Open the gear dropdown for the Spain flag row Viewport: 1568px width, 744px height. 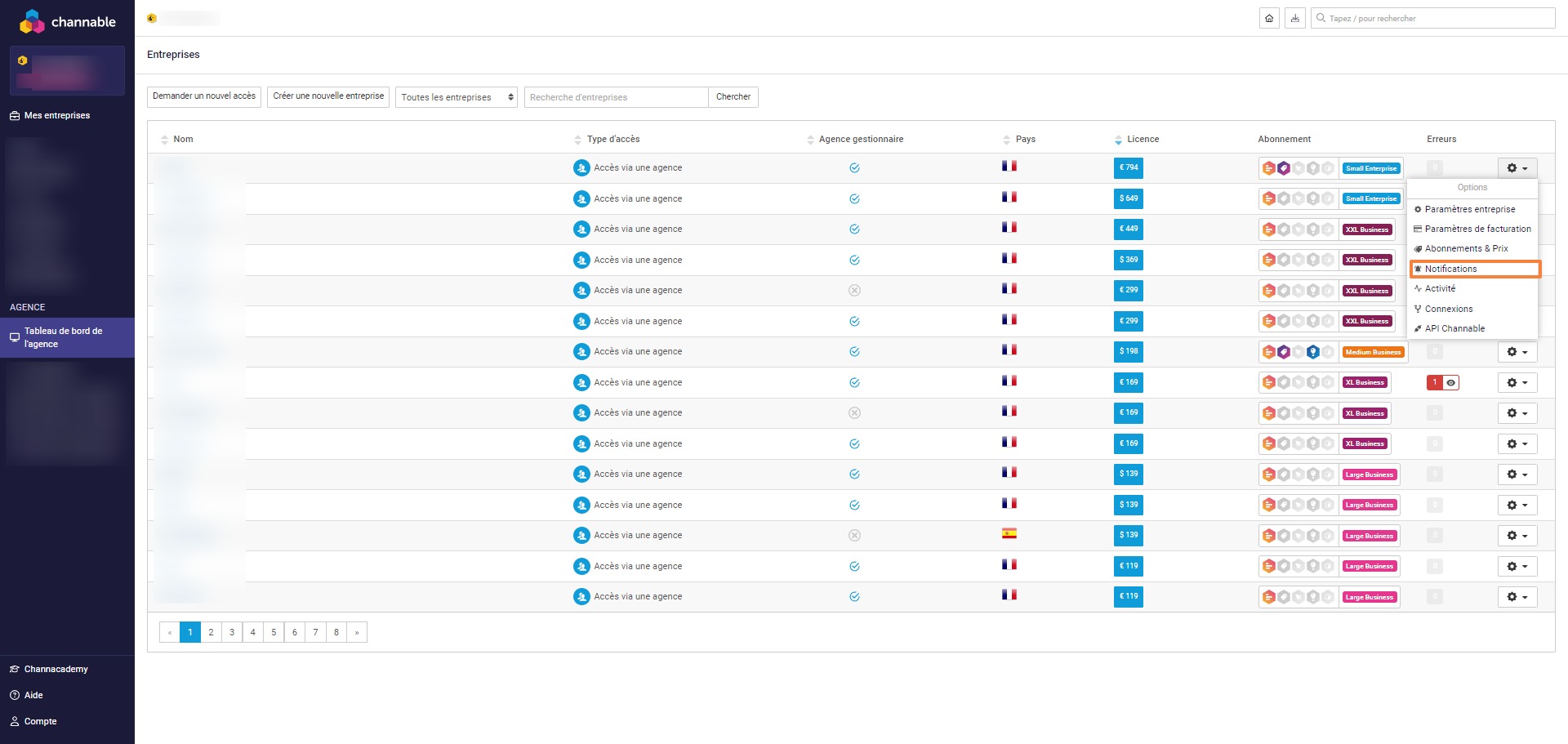1517,536
